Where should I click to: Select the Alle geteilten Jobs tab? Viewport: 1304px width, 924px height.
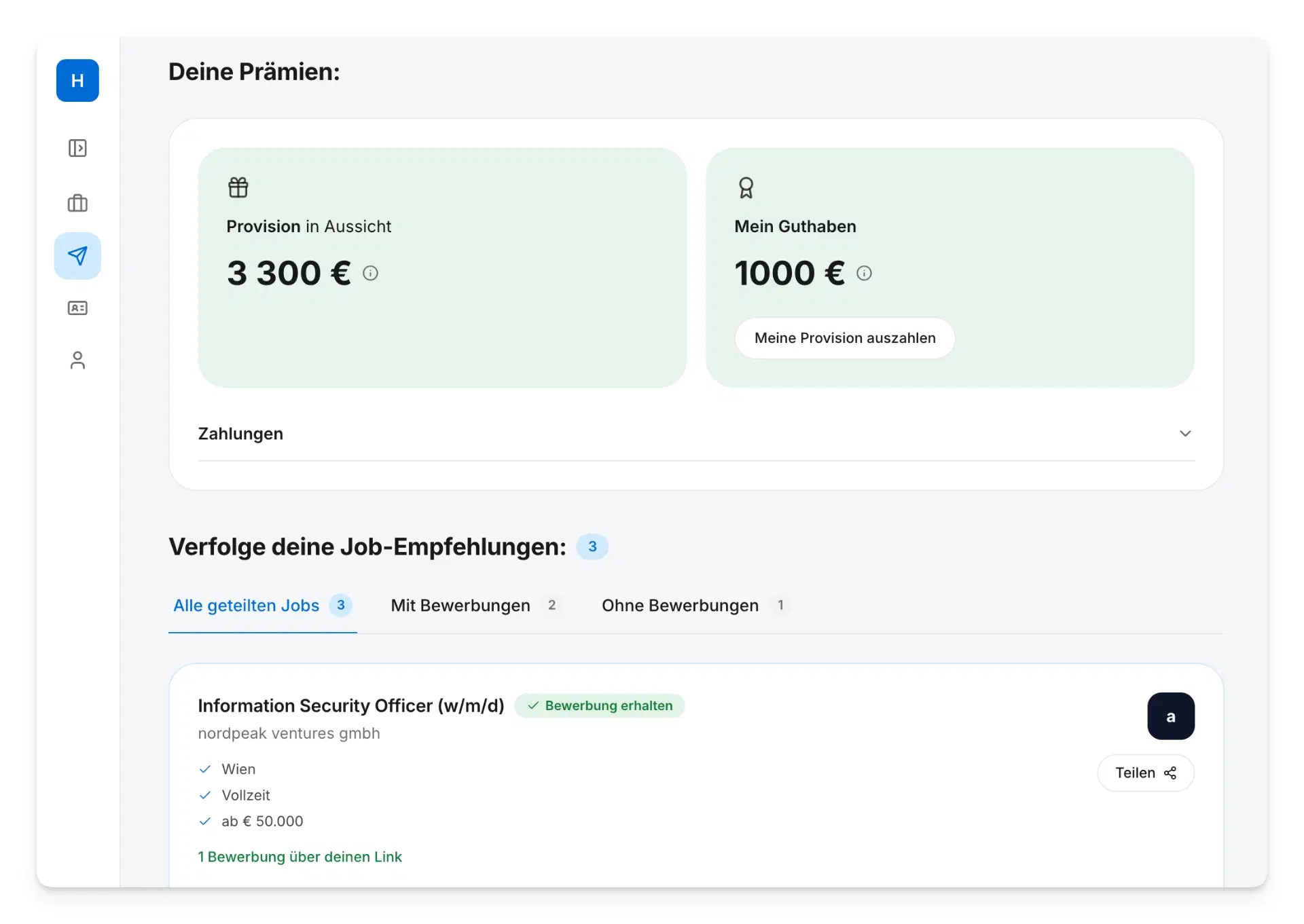(x=262, y=605)
